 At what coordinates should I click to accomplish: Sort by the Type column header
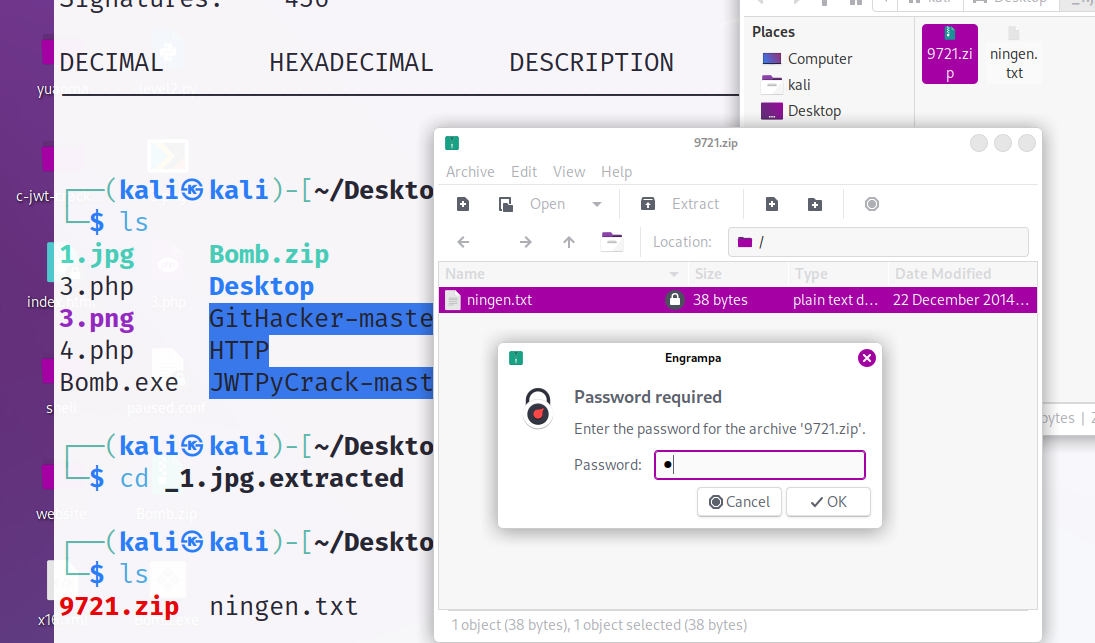pos(838,274)
